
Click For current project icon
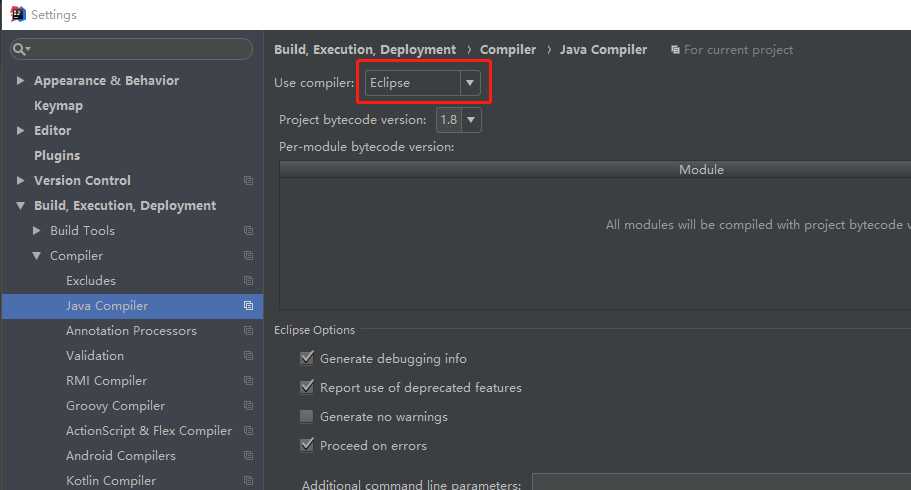pos(675,50)
